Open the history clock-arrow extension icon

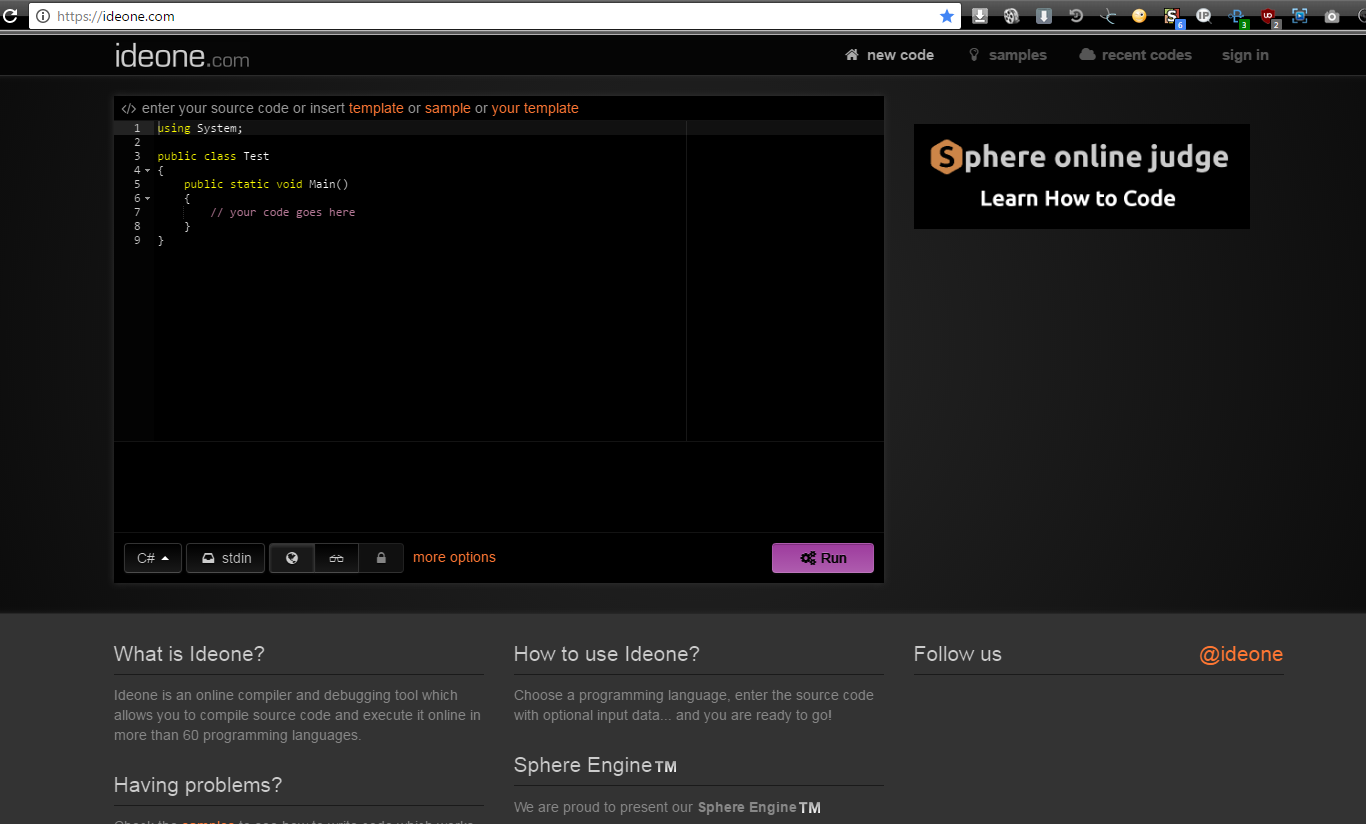(x=1076, y=16)
